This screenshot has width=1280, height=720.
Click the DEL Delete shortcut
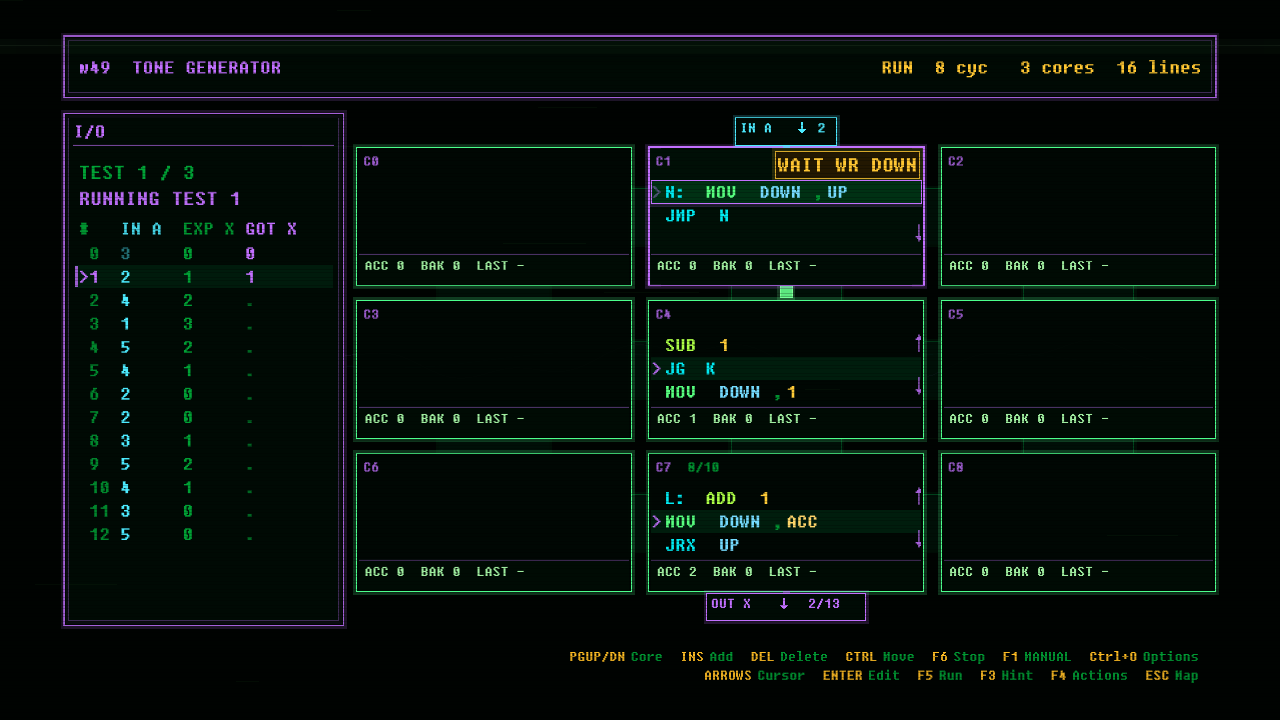tap(789, 657)
